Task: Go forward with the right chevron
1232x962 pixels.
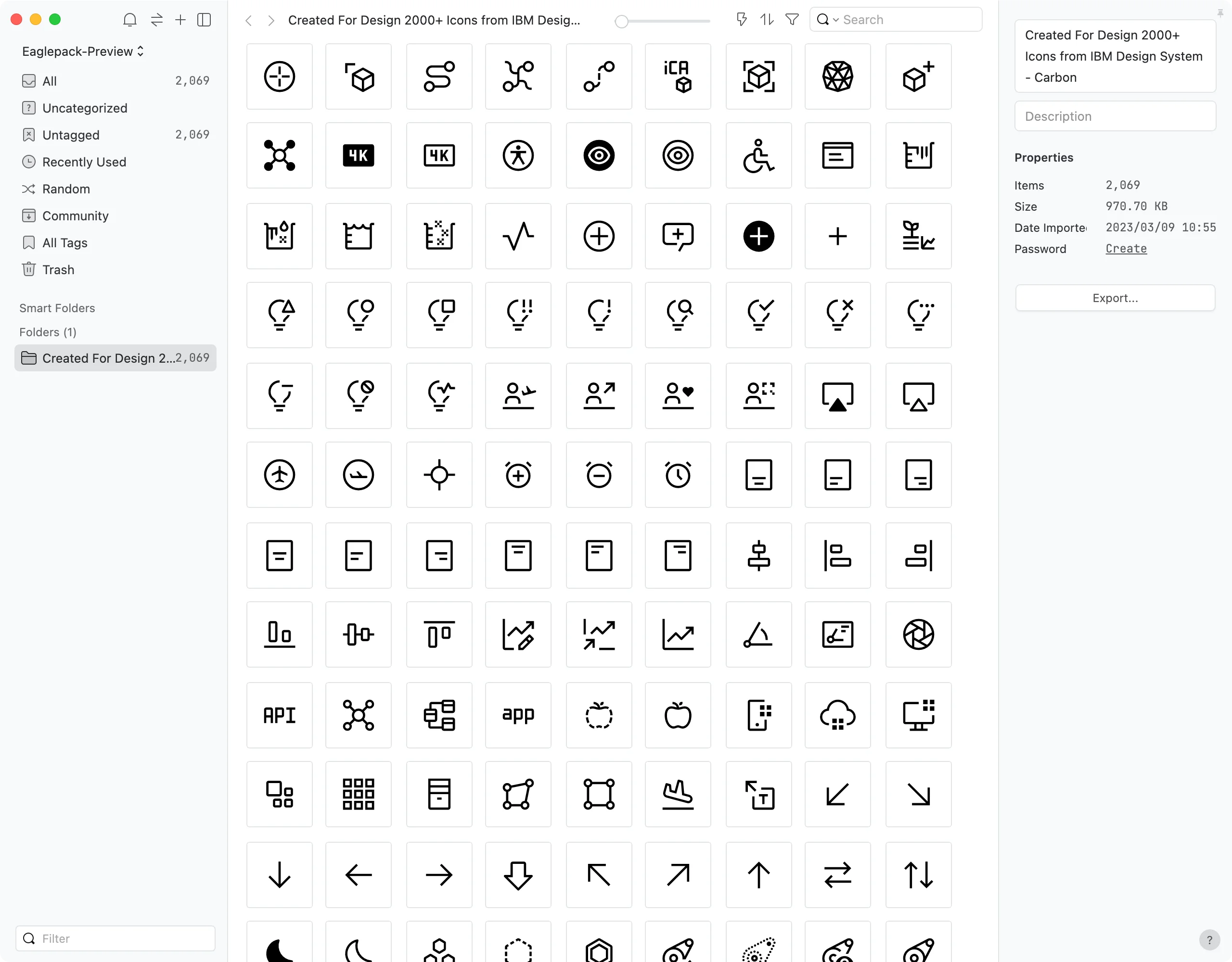Action: 271,20
